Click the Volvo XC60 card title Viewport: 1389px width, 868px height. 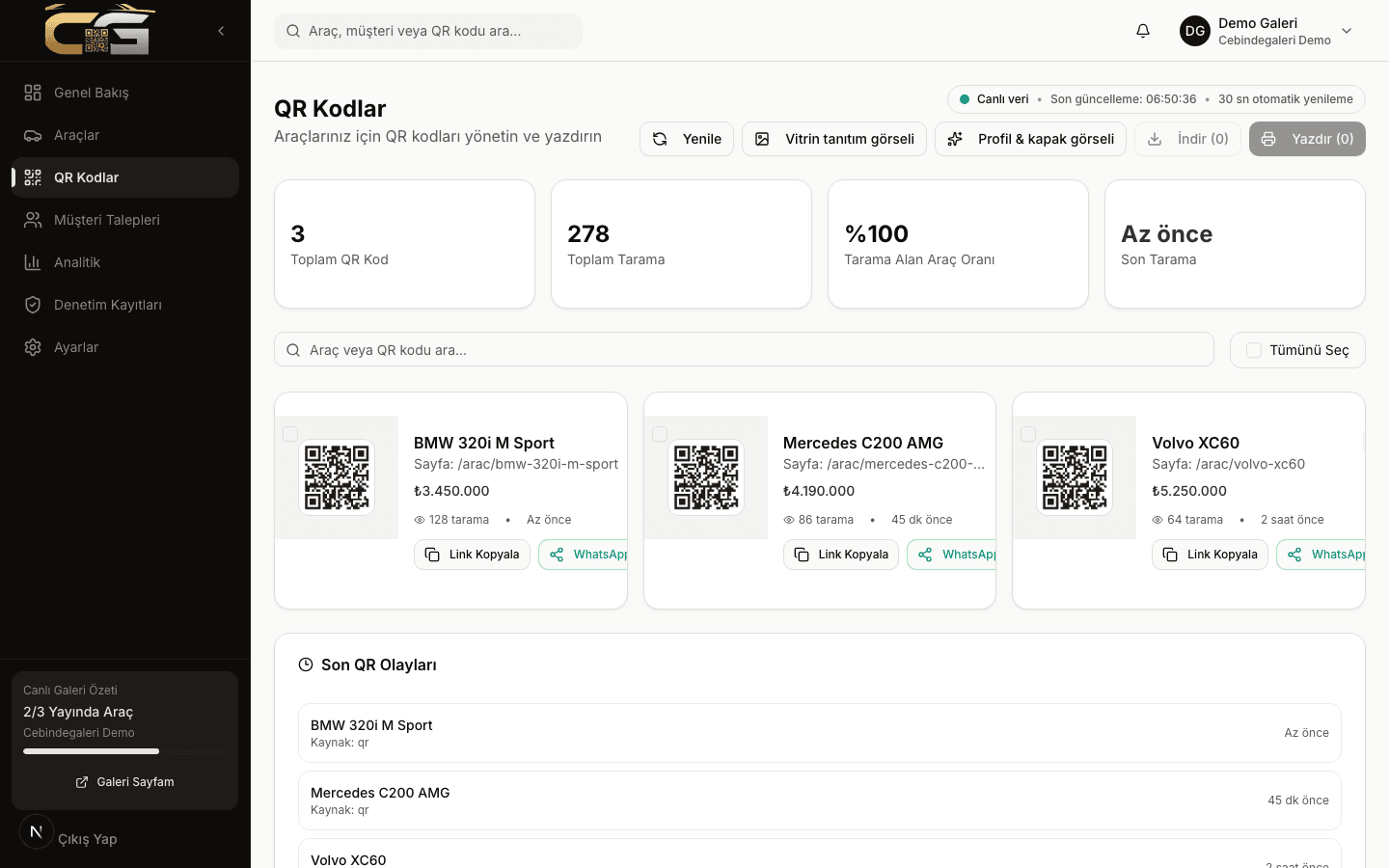1196,443
